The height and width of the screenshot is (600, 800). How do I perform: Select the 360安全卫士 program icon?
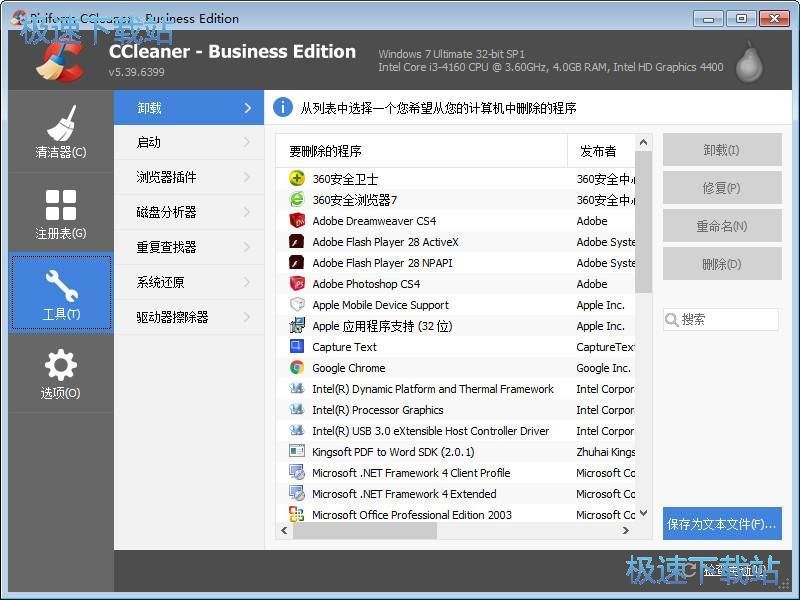pyautogui.click(x=297, y=178)
